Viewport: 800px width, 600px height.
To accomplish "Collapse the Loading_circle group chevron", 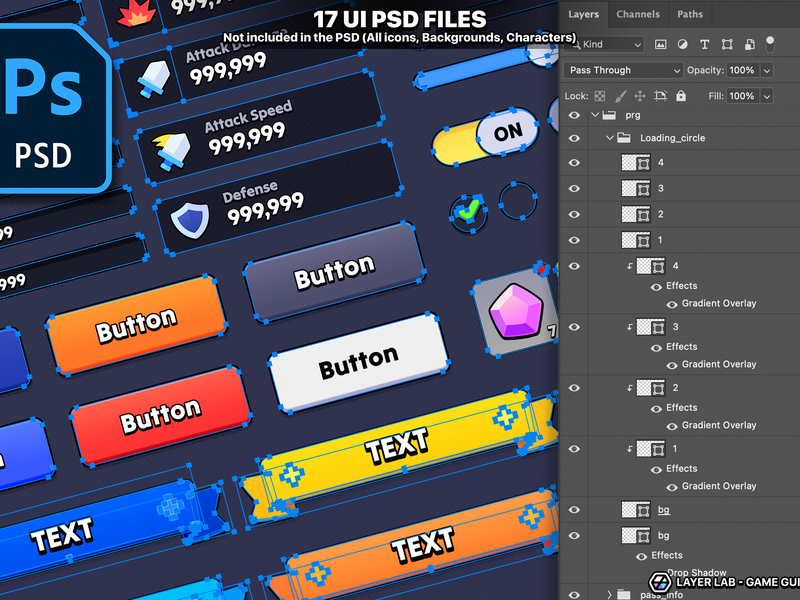I will pos(610,138).
